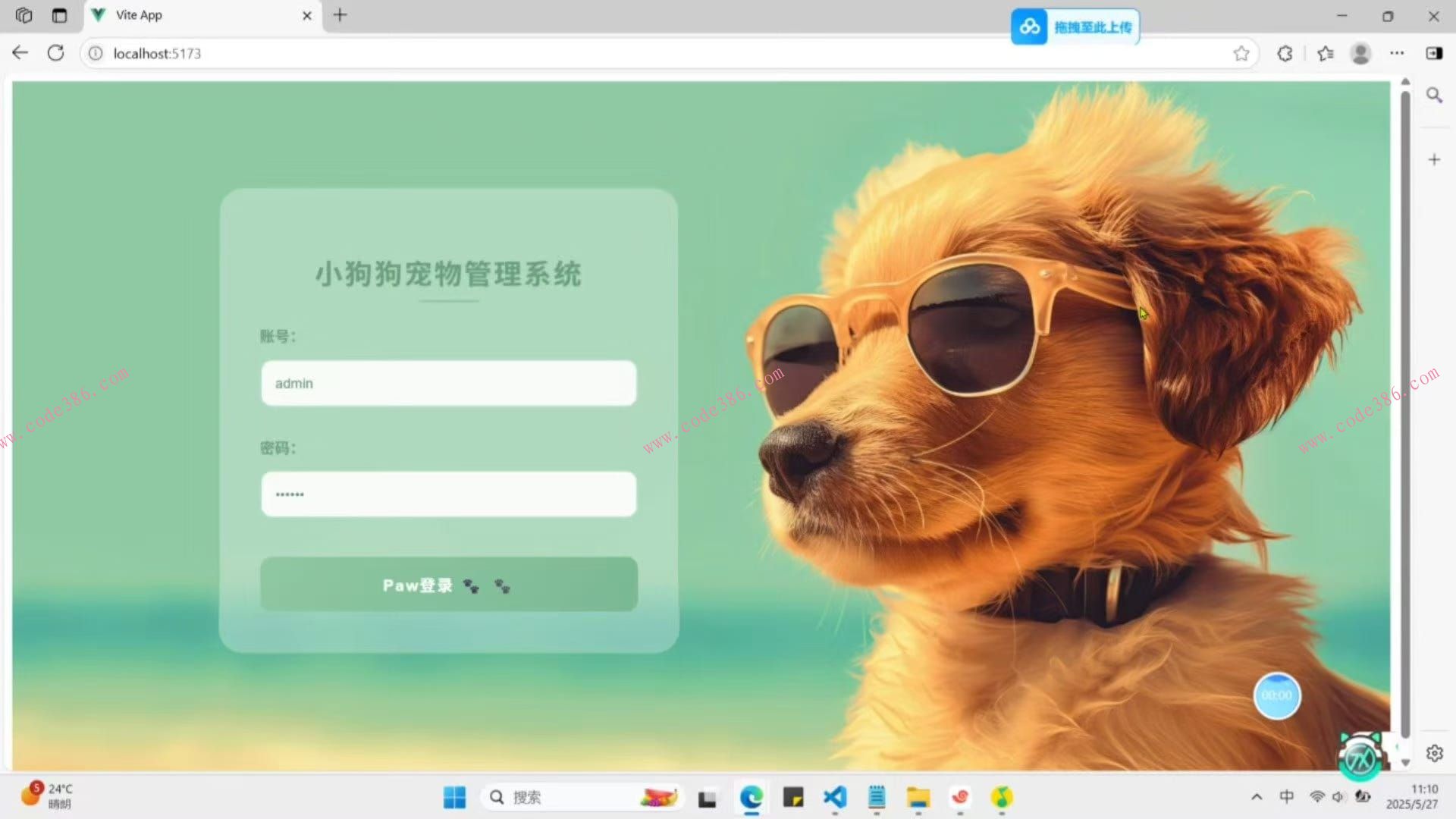Click the paw print icon on the login button
Viewport: 1456px width, 819px height.
[x=473, y=585]
